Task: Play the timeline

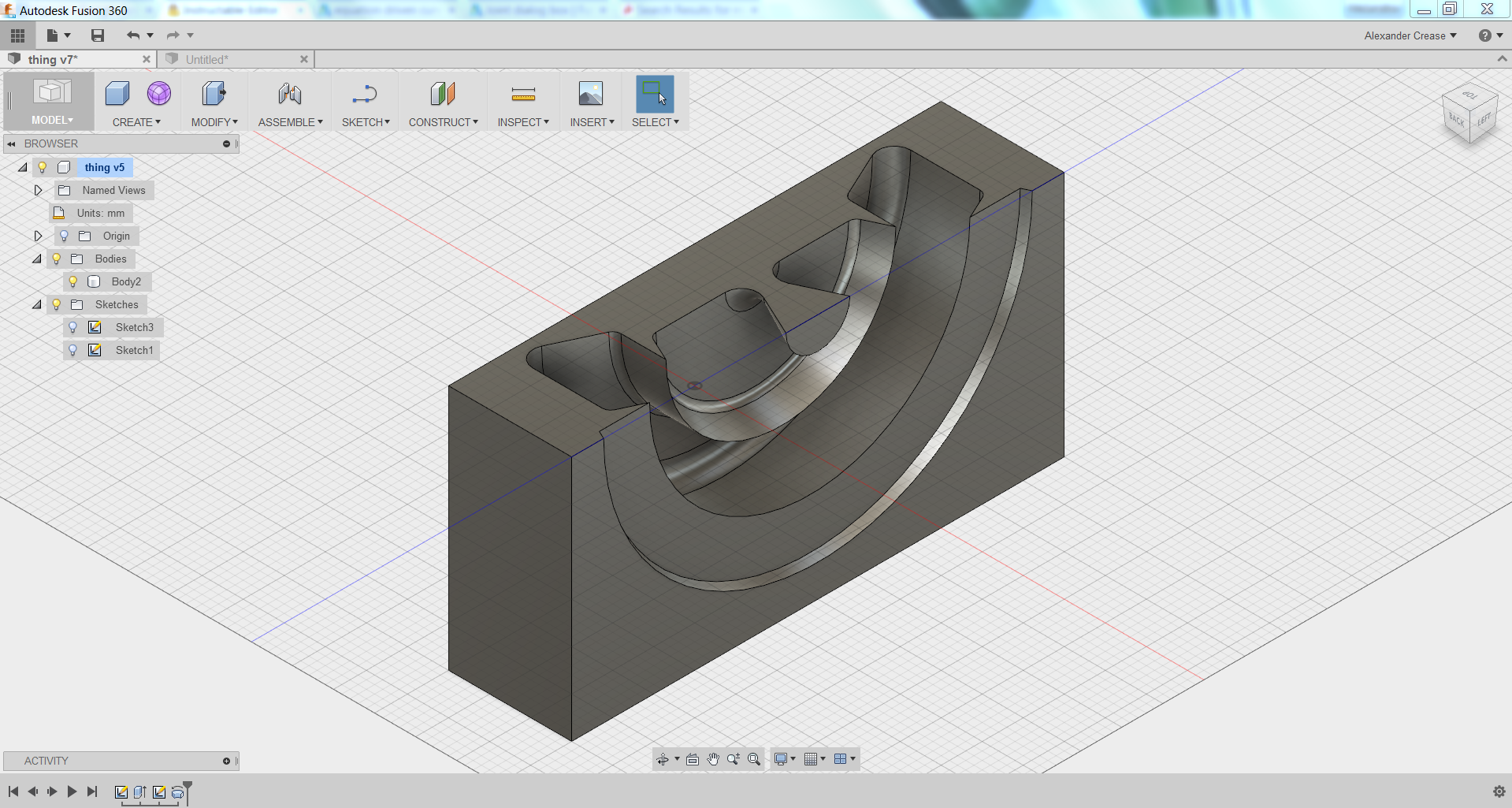Action: click(x=72, y=791)
